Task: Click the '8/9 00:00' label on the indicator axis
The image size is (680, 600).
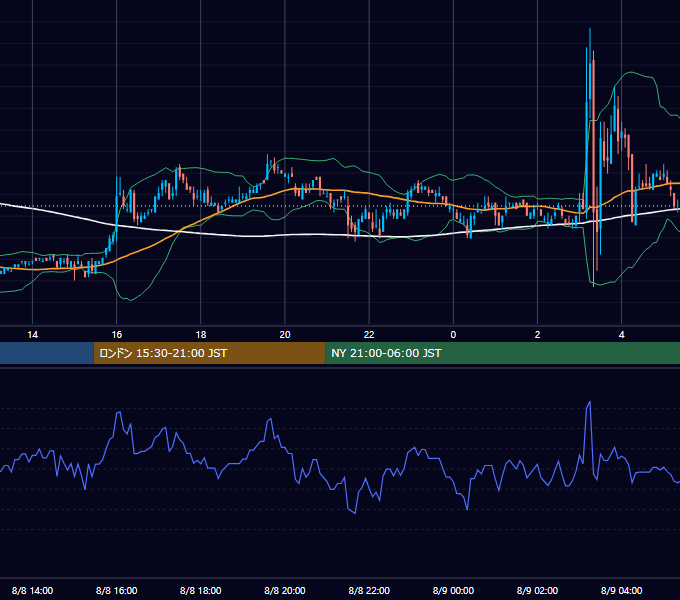Action: pos(453,590)
